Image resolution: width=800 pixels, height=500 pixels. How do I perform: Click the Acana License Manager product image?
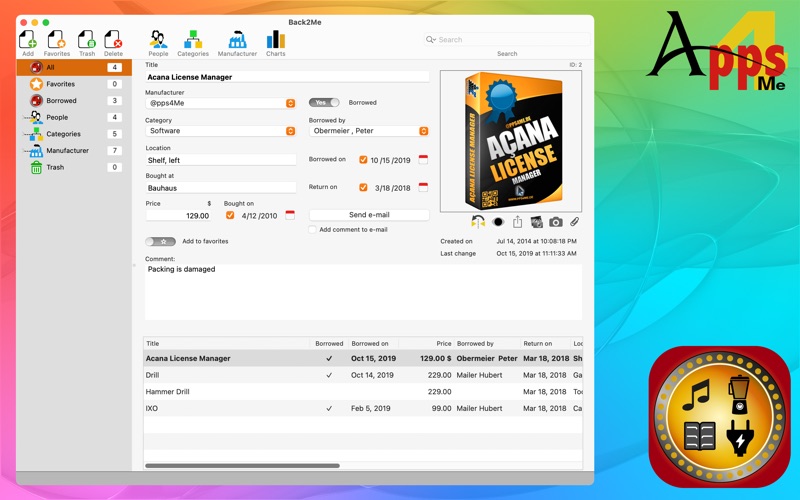tap(511, 141)
